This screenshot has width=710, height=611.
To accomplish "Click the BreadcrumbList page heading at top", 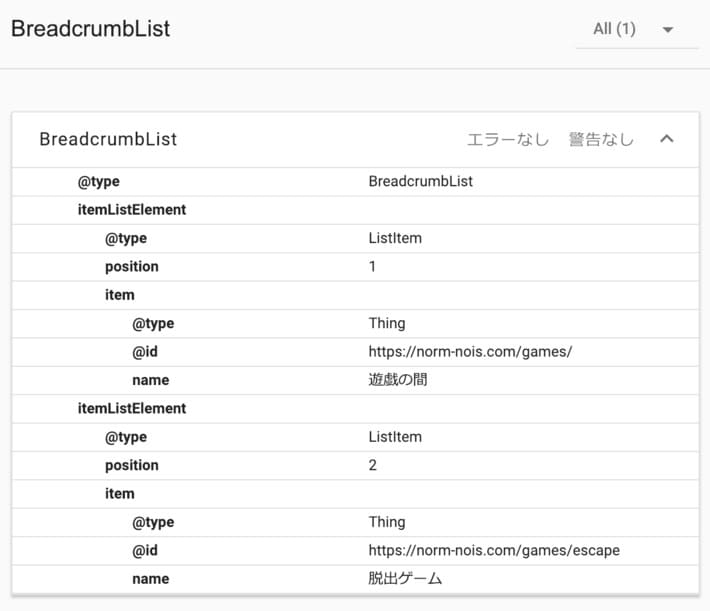I will tap(91, 29).
